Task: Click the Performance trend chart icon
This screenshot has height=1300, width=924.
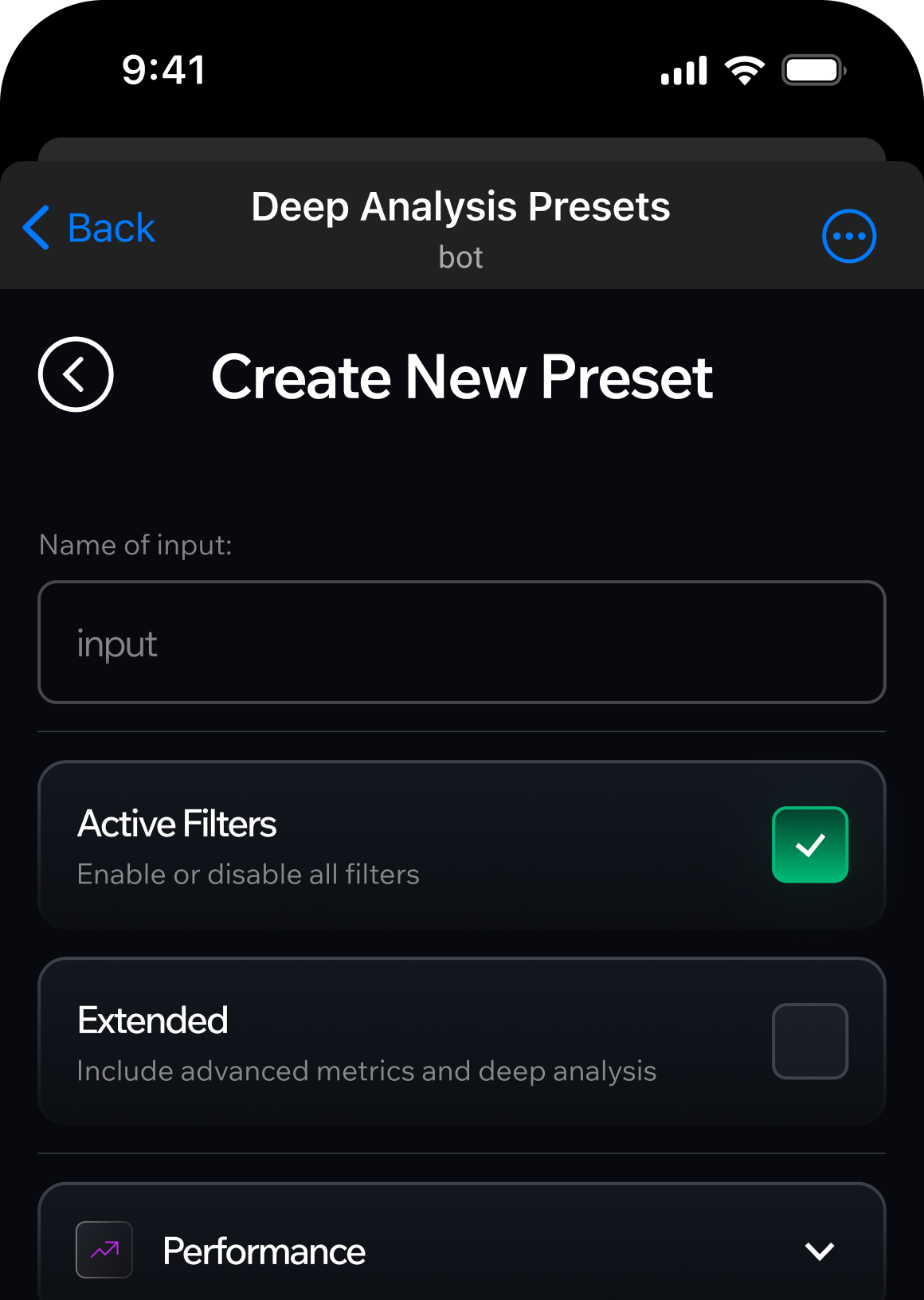Action: (x=104, y=1250)
